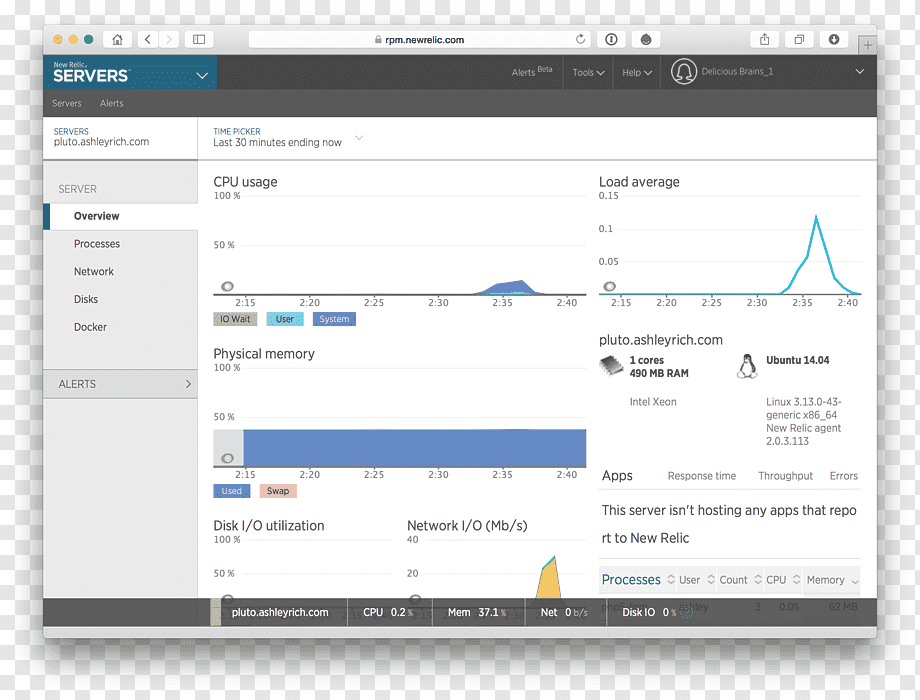Open the browser share icon
The image size is (920, 700).
point(765,39)
